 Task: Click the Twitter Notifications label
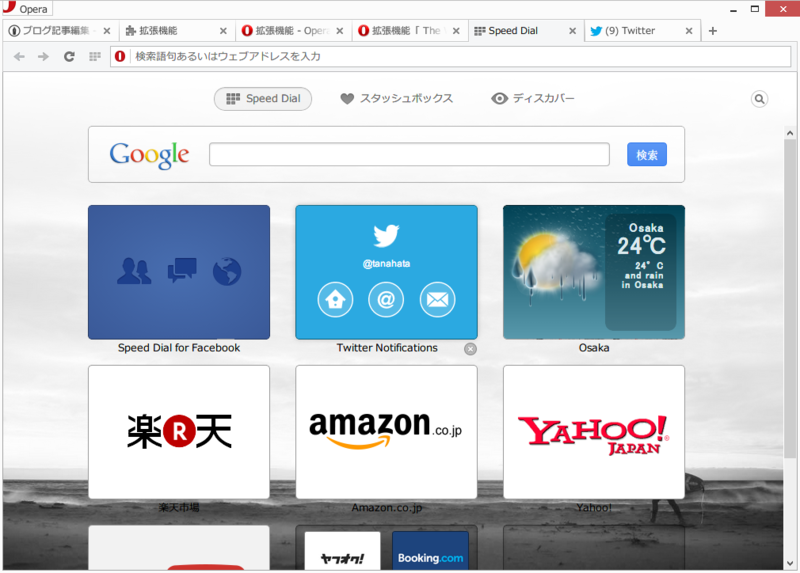coord(387,348)
